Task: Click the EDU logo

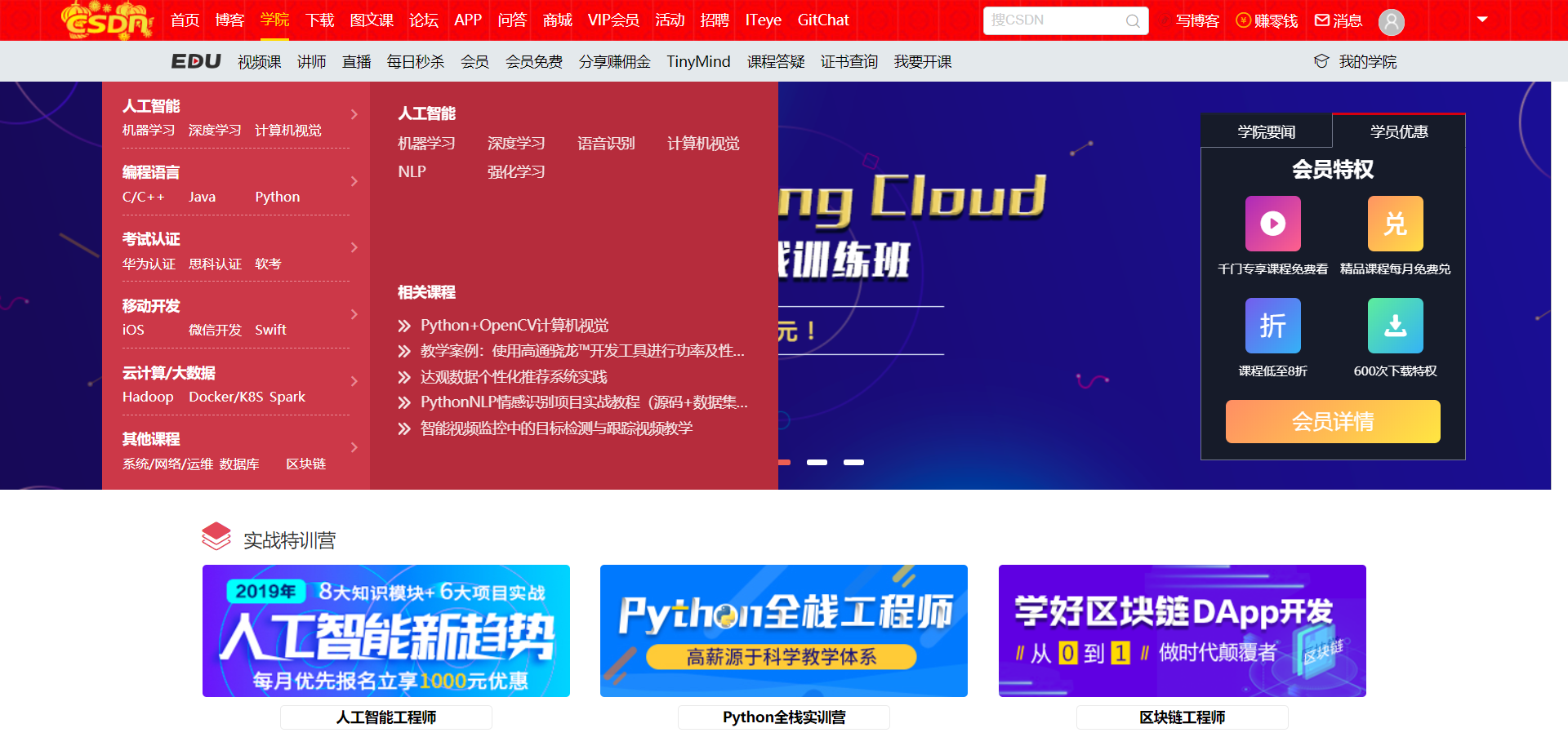Action: (x=196, y=61)
